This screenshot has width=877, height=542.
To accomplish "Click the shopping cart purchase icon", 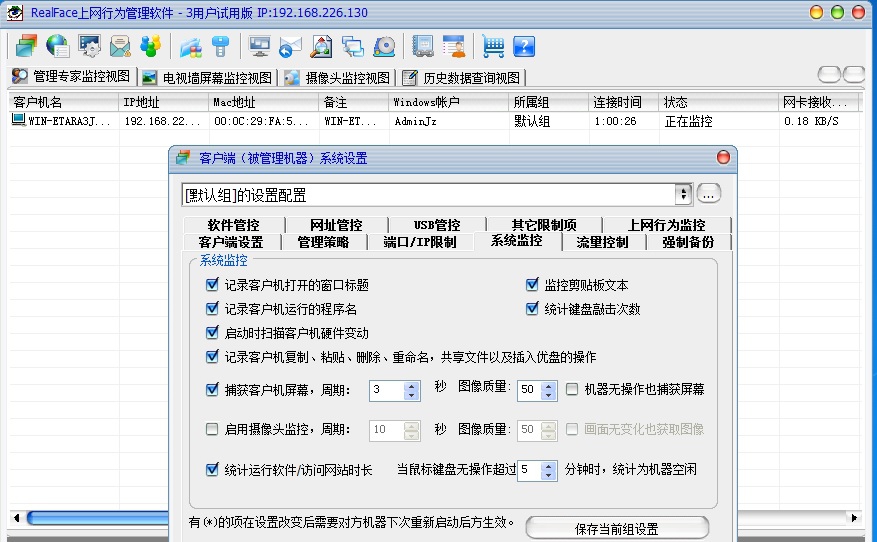I will coord(493,46).
